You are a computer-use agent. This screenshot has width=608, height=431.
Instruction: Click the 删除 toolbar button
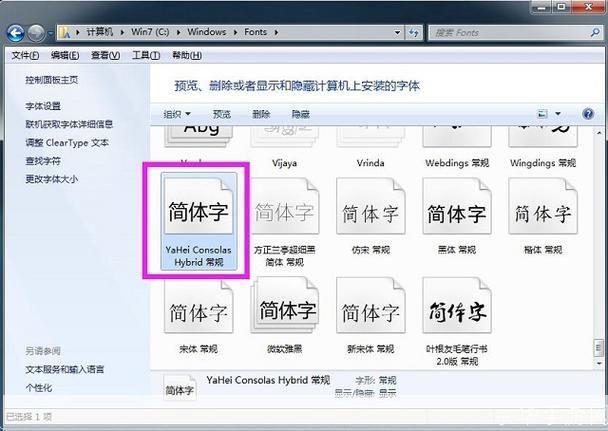(x=261, y=114)
